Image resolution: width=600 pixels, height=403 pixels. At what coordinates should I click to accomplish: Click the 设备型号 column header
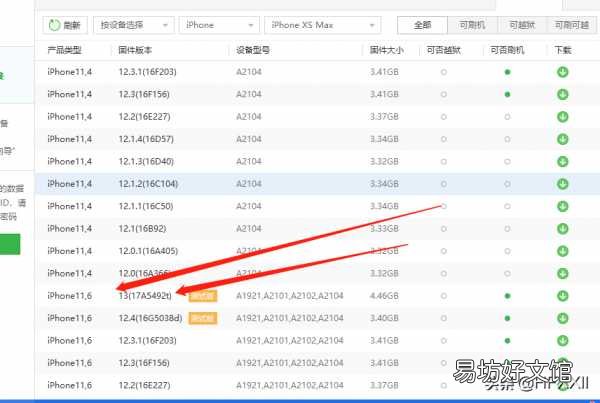(253, 50)
